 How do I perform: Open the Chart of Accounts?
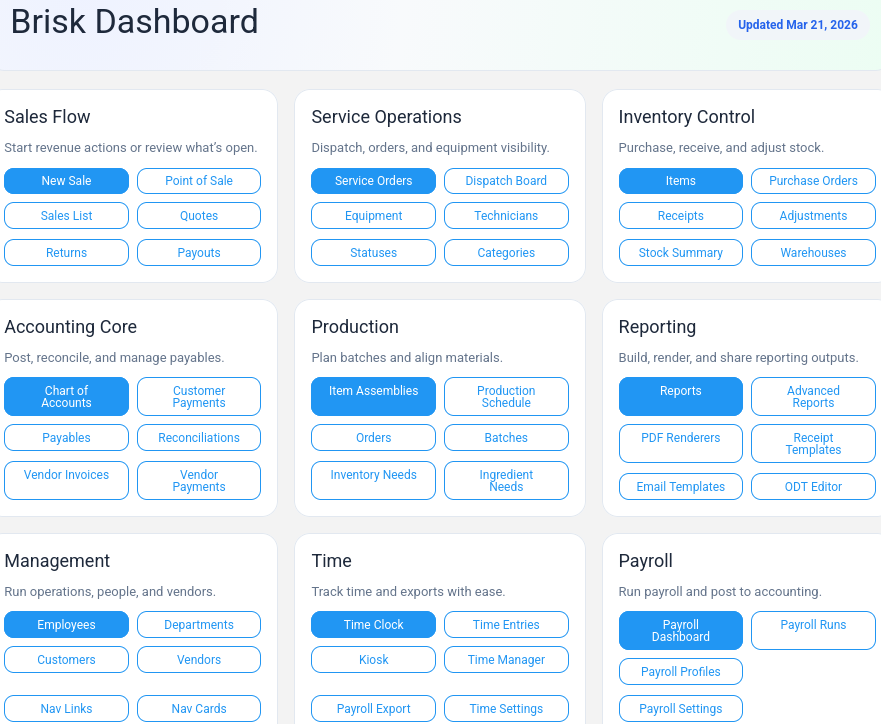[66, 396]
